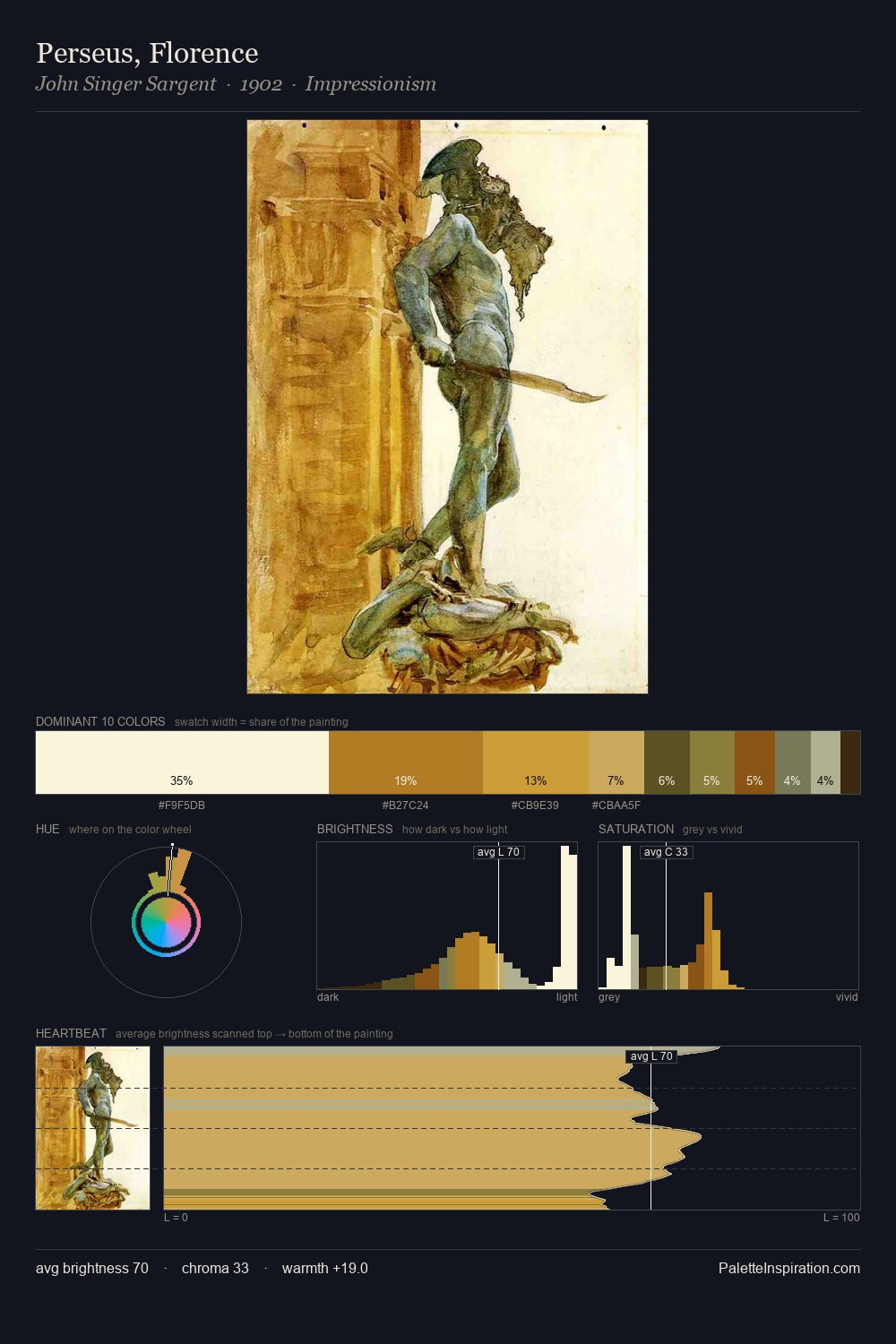Choose the 4% pale grey swatch
This screenshot has width=896, height=1344.
825,762
